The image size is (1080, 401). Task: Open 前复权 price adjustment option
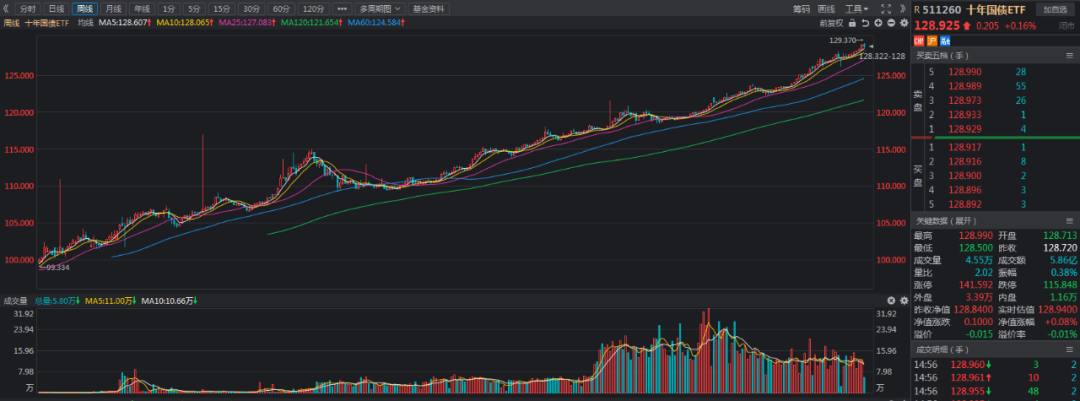[831, 23]
